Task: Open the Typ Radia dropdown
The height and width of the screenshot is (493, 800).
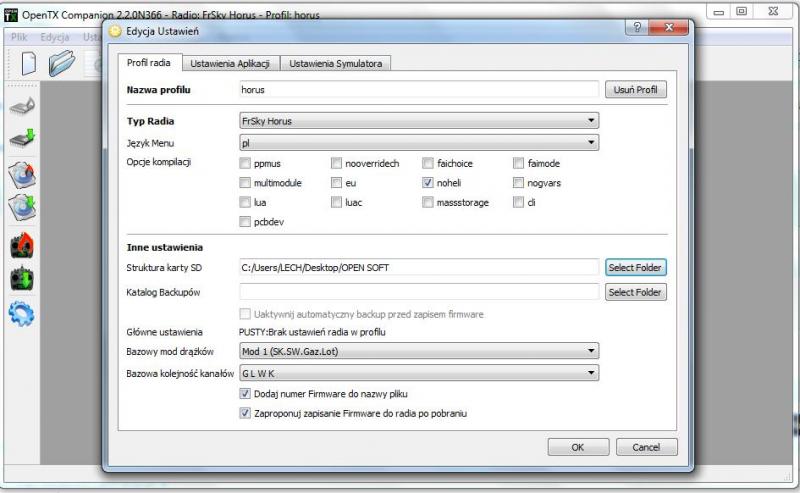Action: pyautogui.click(x=418, y=121)
